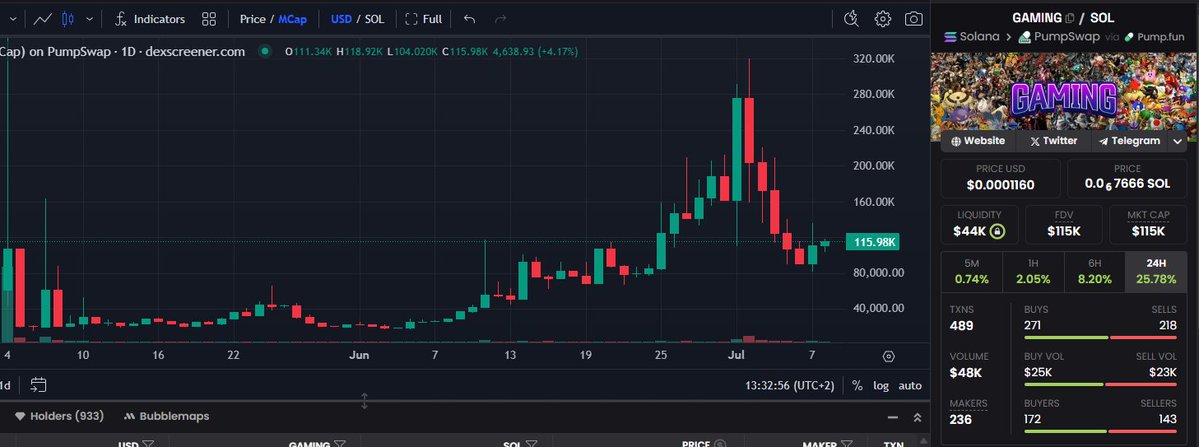Viewport: 1199px width, 447px height.
Task: Click the FDV $115K box
Action: click(x=1064, y=225)
